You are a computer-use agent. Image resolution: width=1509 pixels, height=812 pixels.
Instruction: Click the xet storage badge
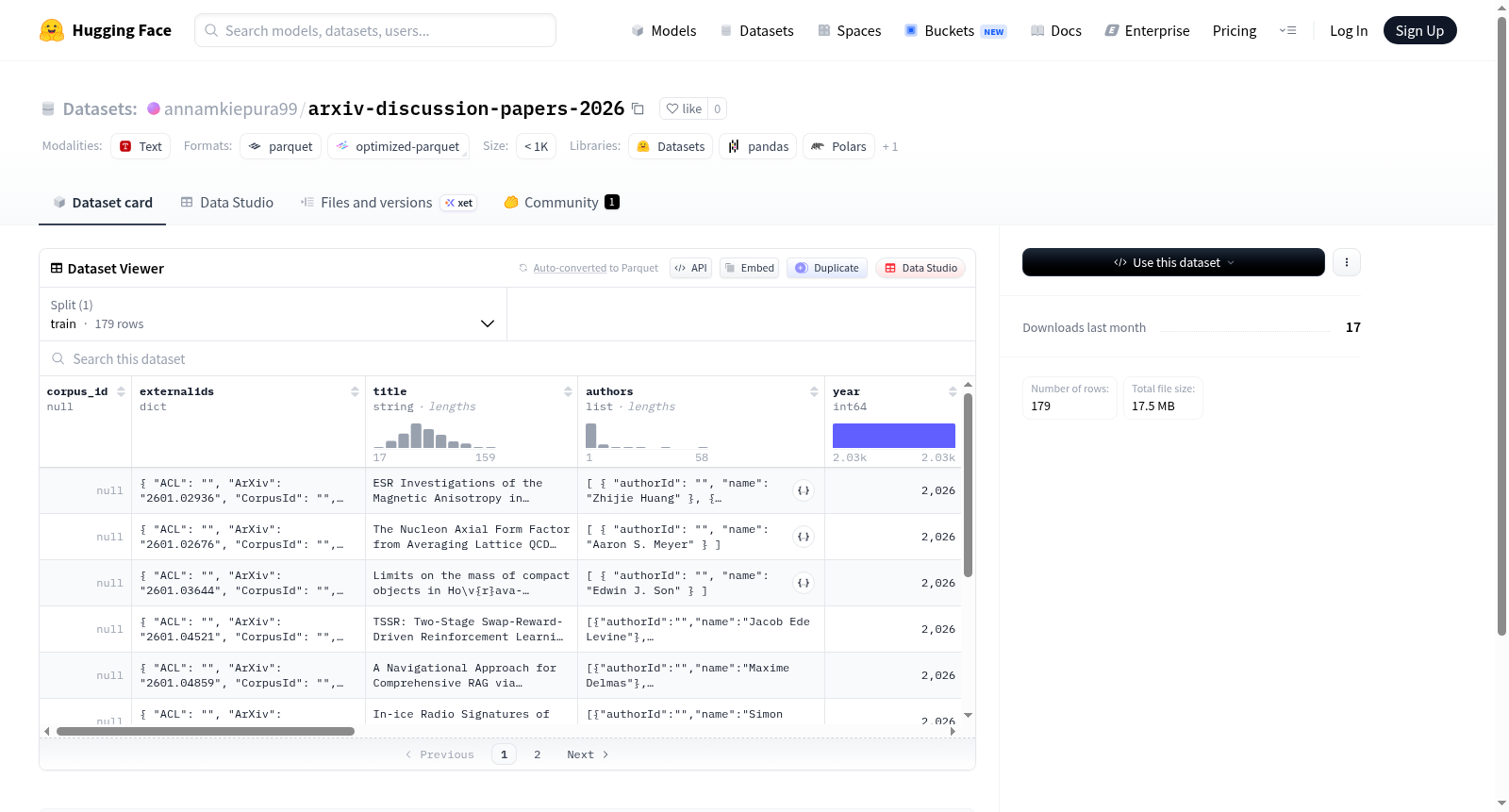tap(460, 203)
